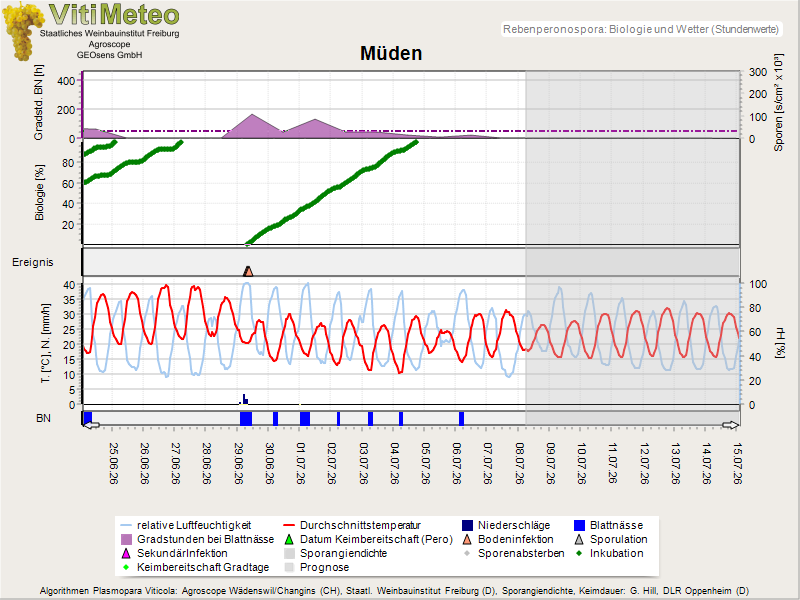Click the leaf wetness bar on 01.07.26
Image resolution: width=800 pixels, height=600 pixels.
pyautogui.click(x=305, y=419)
